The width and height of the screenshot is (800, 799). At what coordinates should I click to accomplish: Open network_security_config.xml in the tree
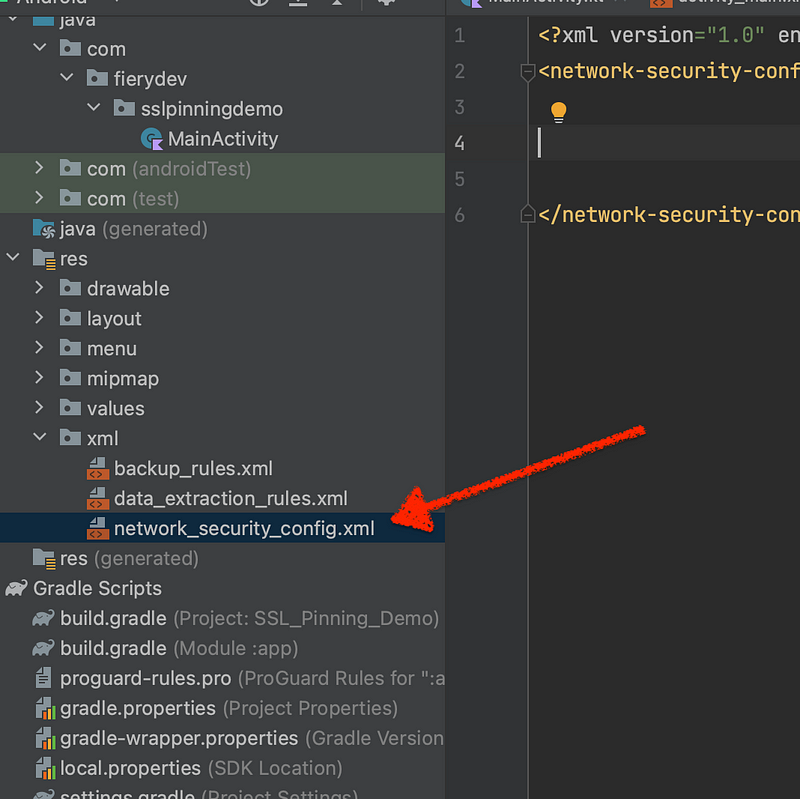click(x=243, y=529)
